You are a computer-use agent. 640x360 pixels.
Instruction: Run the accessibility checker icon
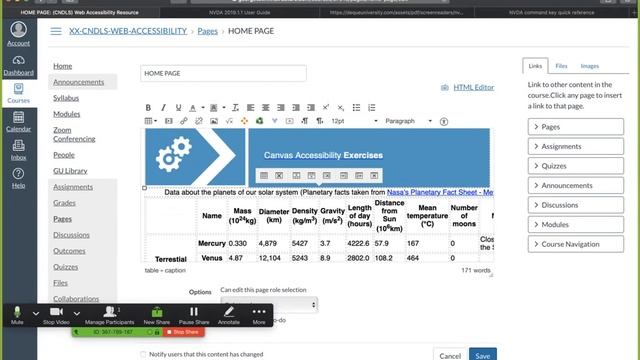(444, 121)
